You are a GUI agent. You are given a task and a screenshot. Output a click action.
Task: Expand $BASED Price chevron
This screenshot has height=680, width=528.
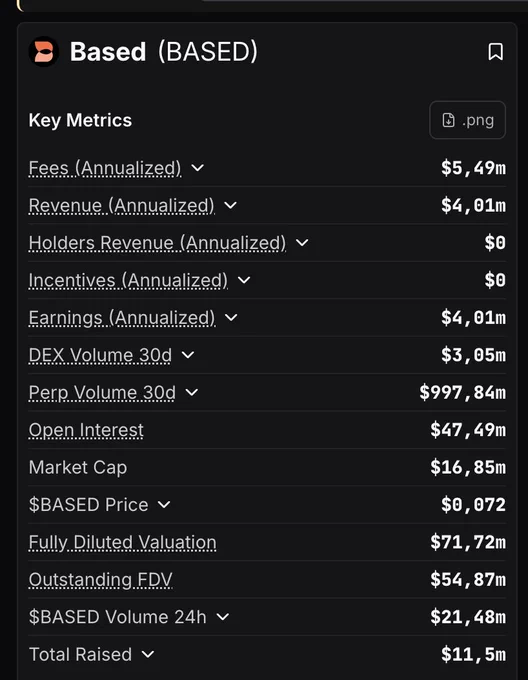click(x=163, y=505)
